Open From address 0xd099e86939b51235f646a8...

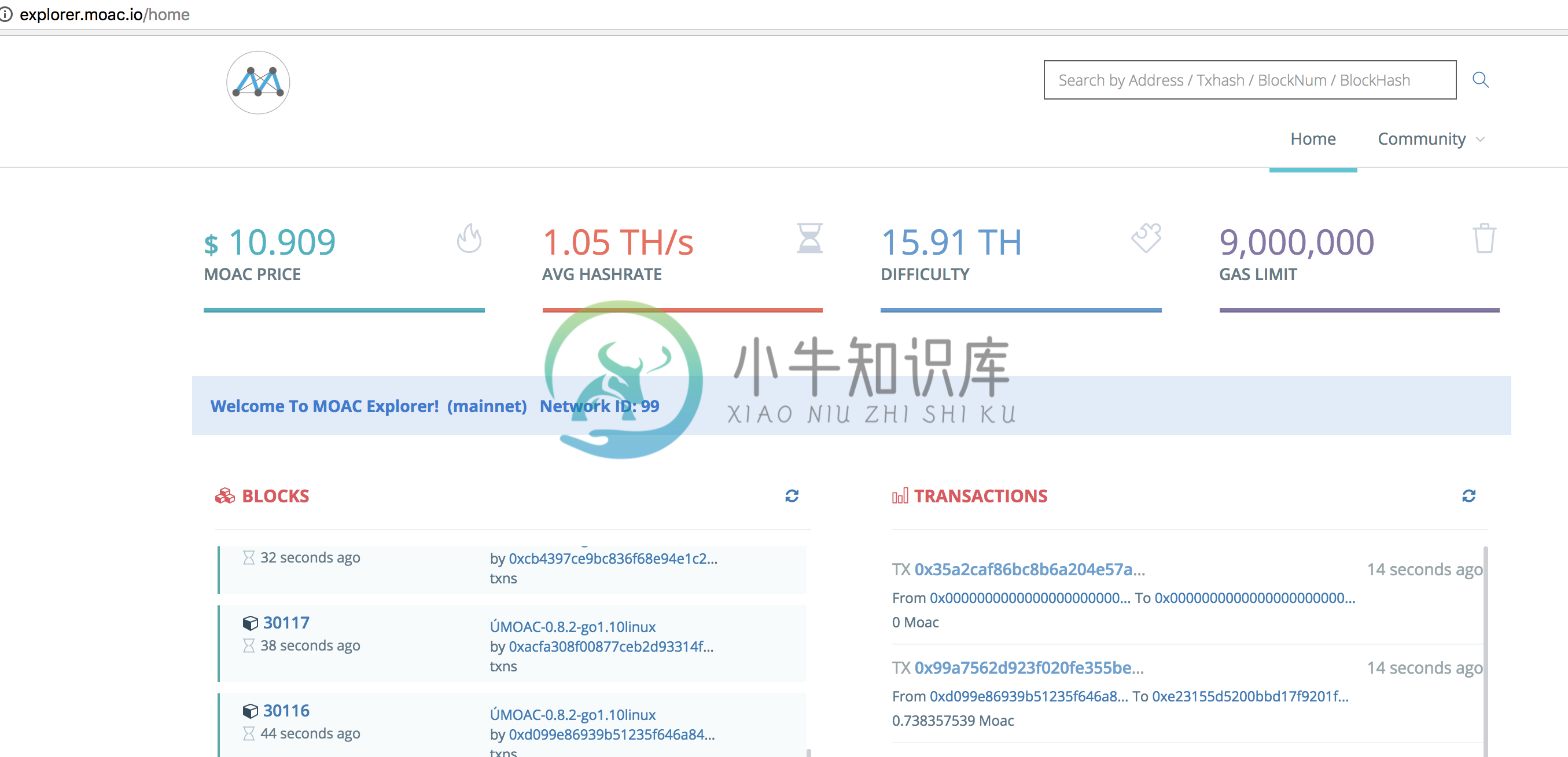[x=1029, y=696]
